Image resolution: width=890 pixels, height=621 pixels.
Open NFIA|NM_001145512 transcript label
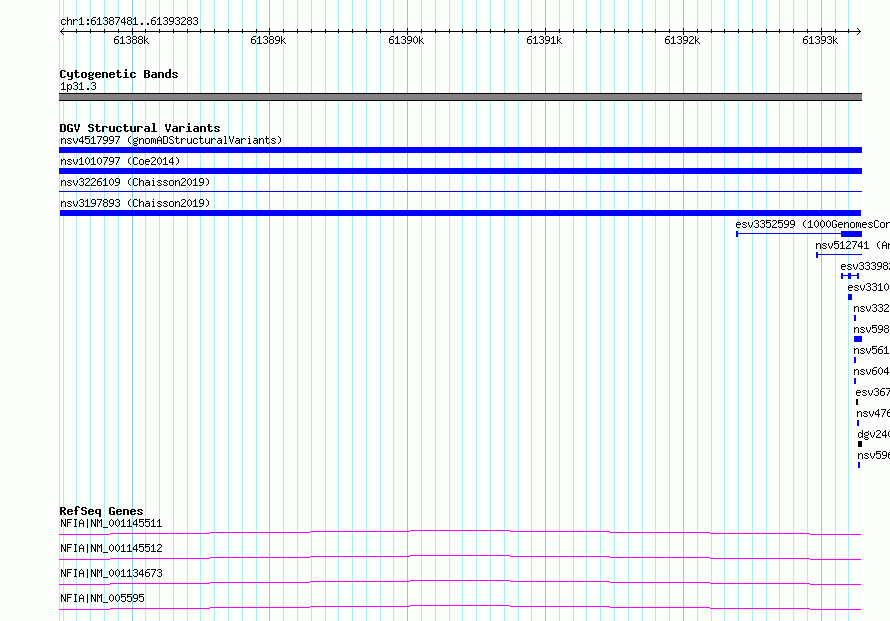click(x=111, y=548)
